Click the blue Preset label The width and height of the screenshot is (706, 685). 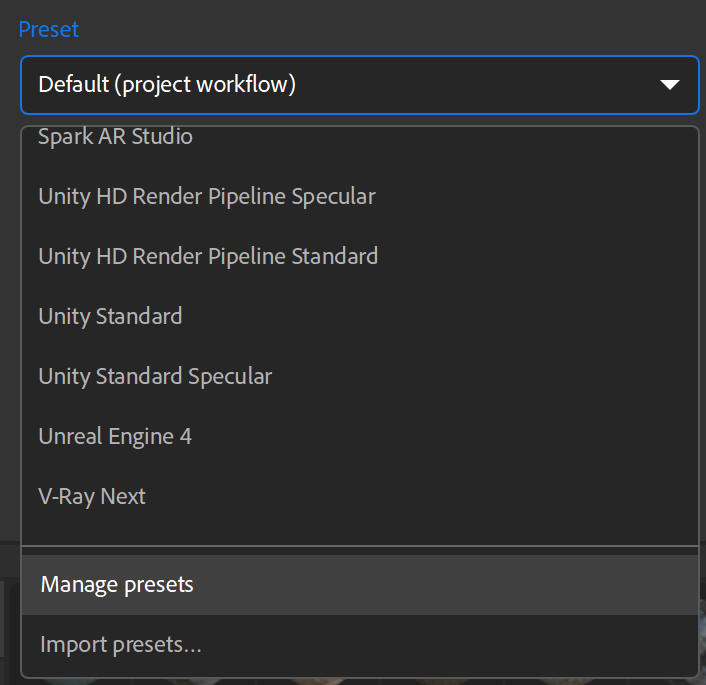coord(48,29)
